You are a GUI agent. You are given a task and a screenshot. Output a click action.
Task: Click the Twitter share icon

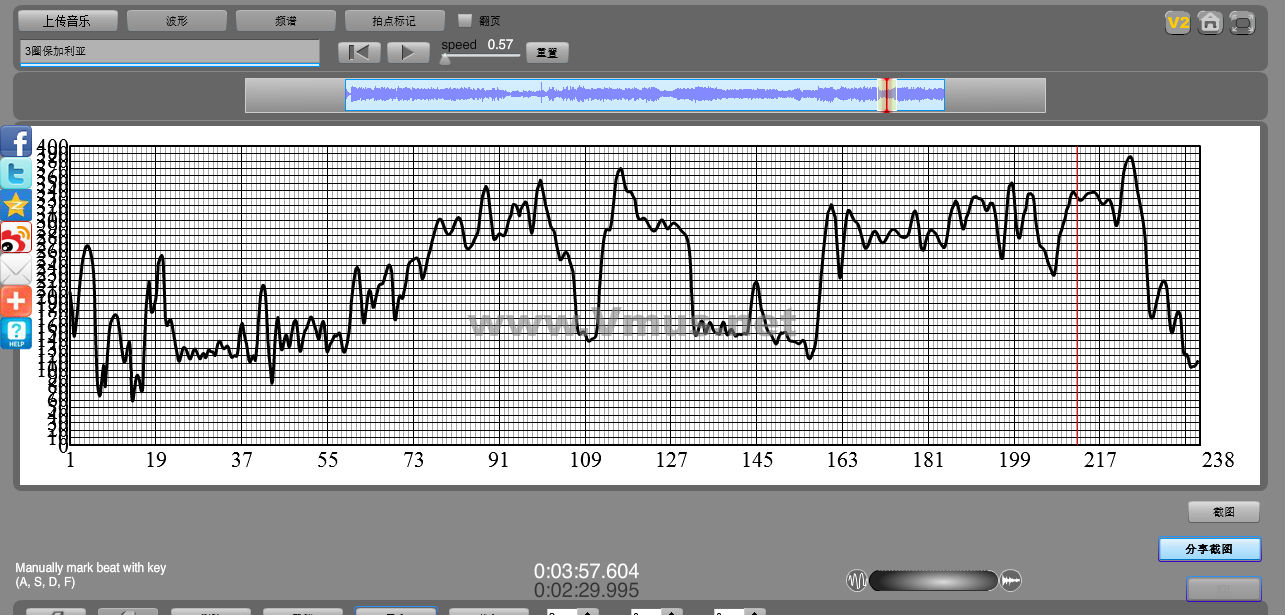(16, 173)
